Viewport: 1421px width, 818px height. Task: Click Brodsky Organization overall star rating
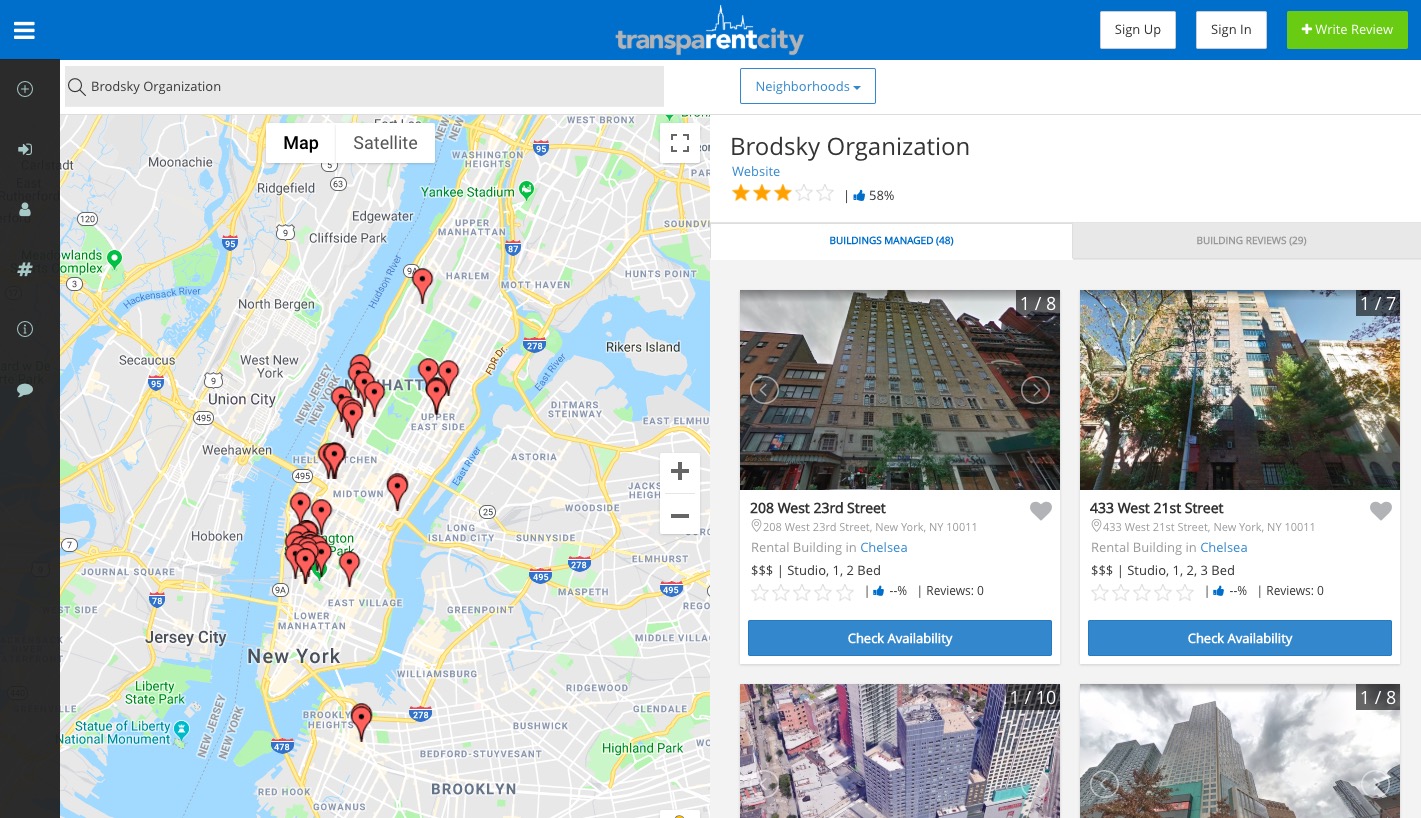pos(783,194)
